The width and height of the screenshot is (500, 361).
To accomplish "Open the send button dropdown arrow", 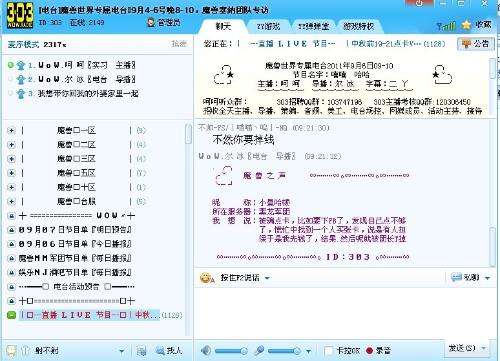I will [484, 348].
